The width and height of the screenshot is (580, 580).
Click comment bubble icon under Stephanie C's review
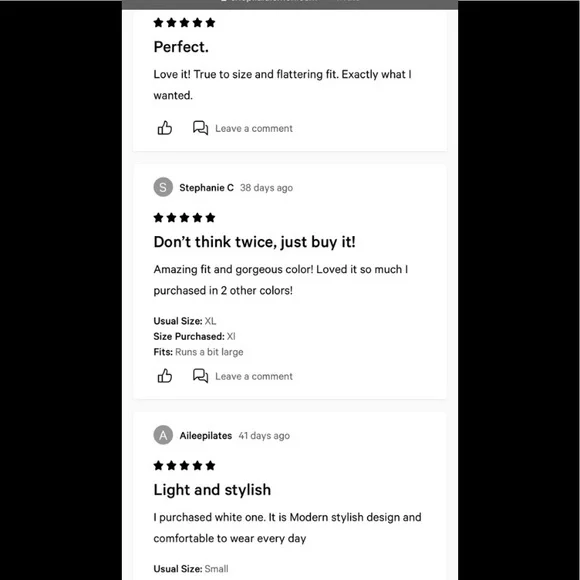click(200, 376)
